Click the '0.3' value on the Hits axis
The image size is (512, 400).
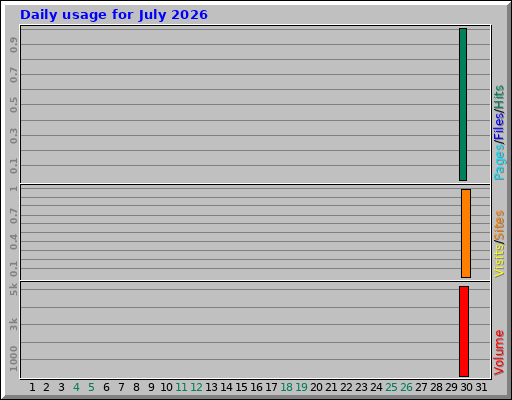click(x=13, y=136)
